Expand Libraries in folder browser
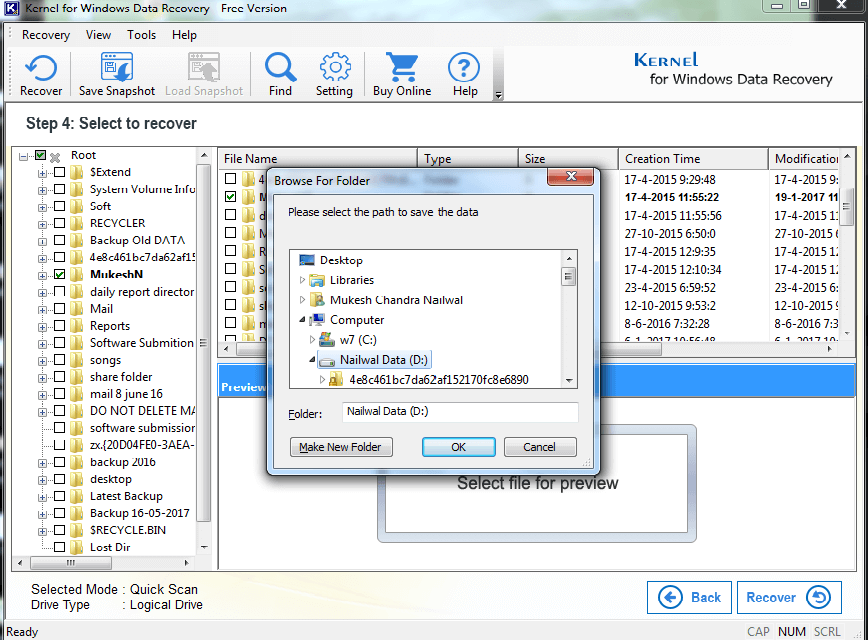Image resolution: width=868 pixels, height=640 pixels. (302, 280)
